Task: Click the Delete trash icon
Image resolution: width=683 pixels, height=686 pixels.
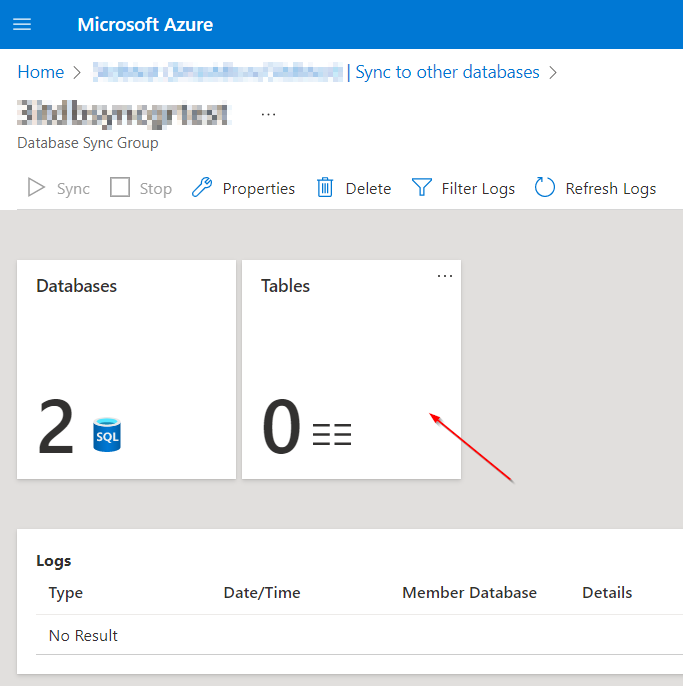Action: (325, 187)
